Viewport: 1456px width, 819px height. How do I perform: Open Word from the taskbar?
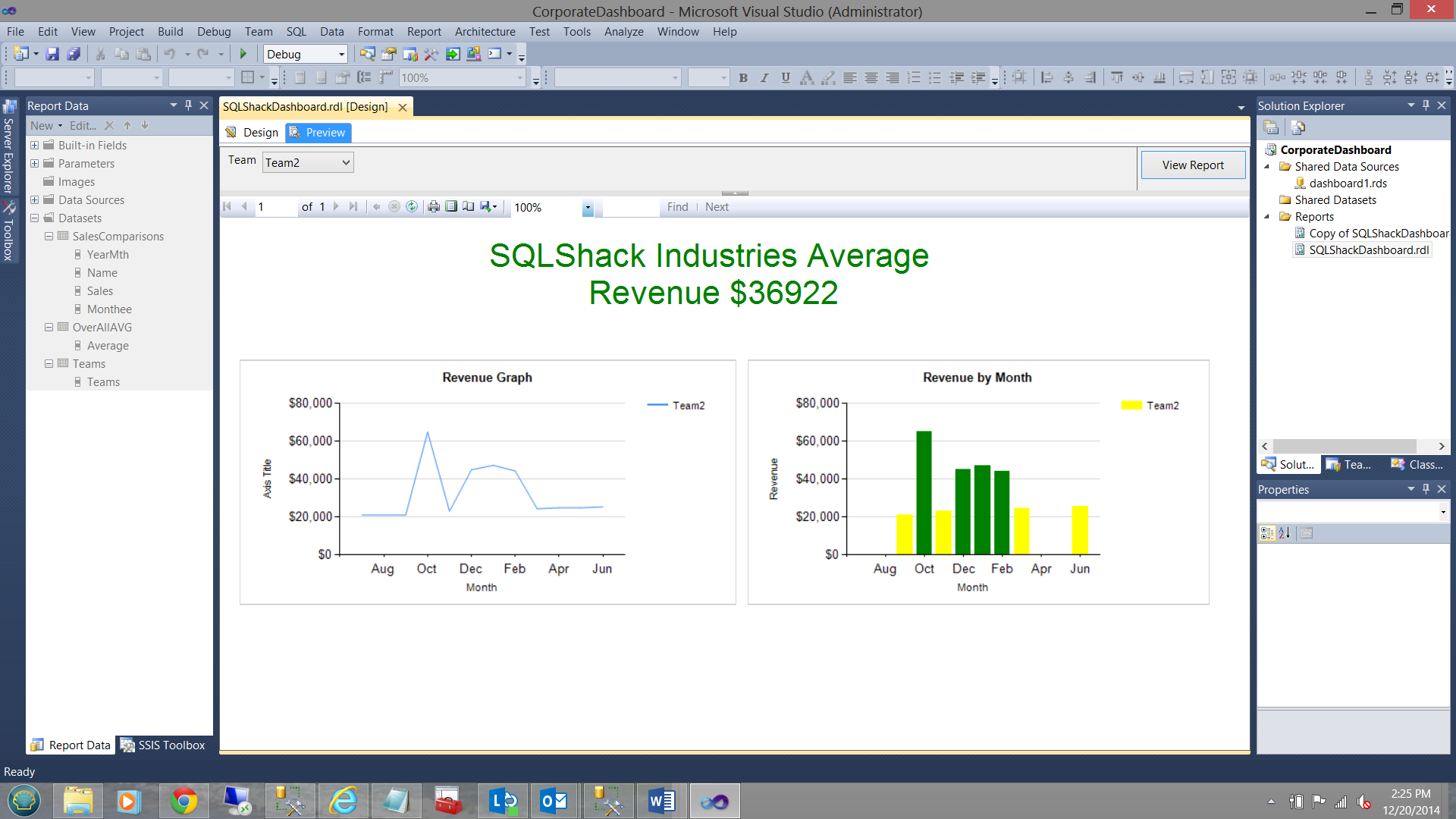(x=661, y=801)
